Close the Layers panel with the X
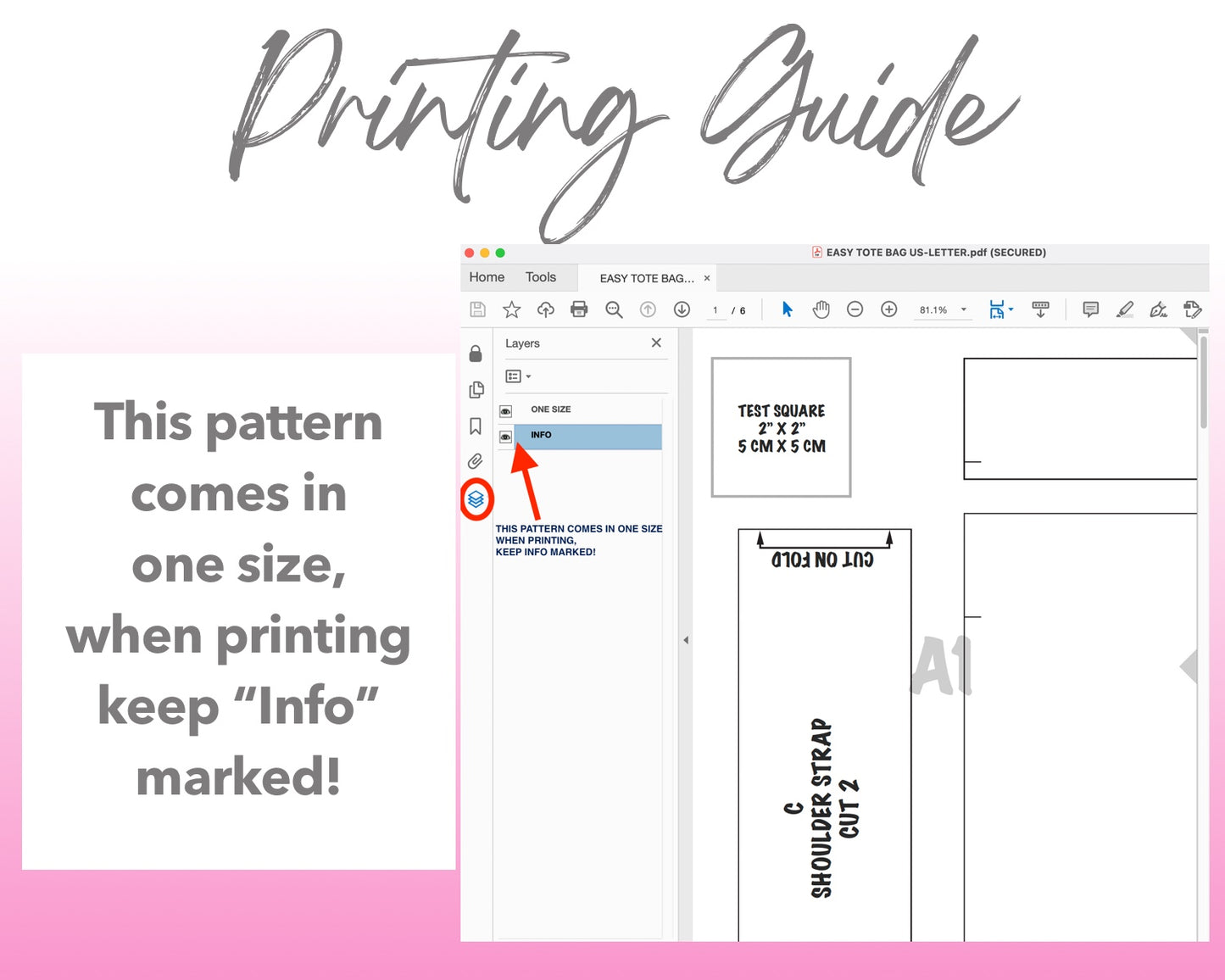The image size is (1225, 980). click(x=655, y=342)
